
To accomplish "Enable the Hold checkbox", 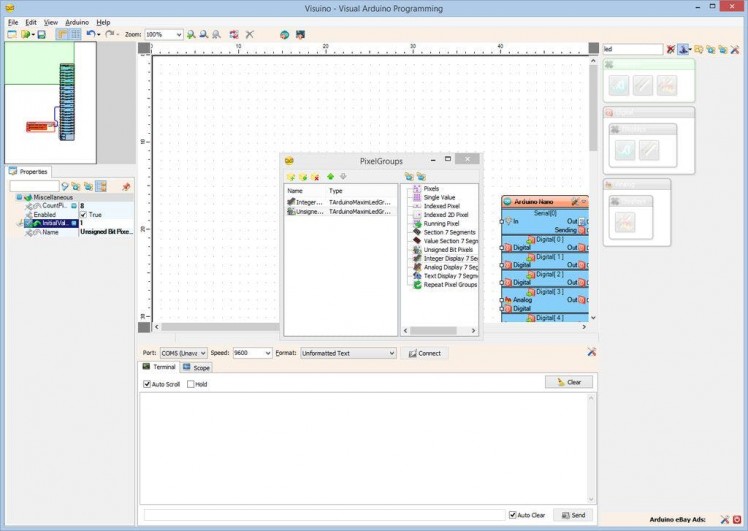I will (190, 384).
